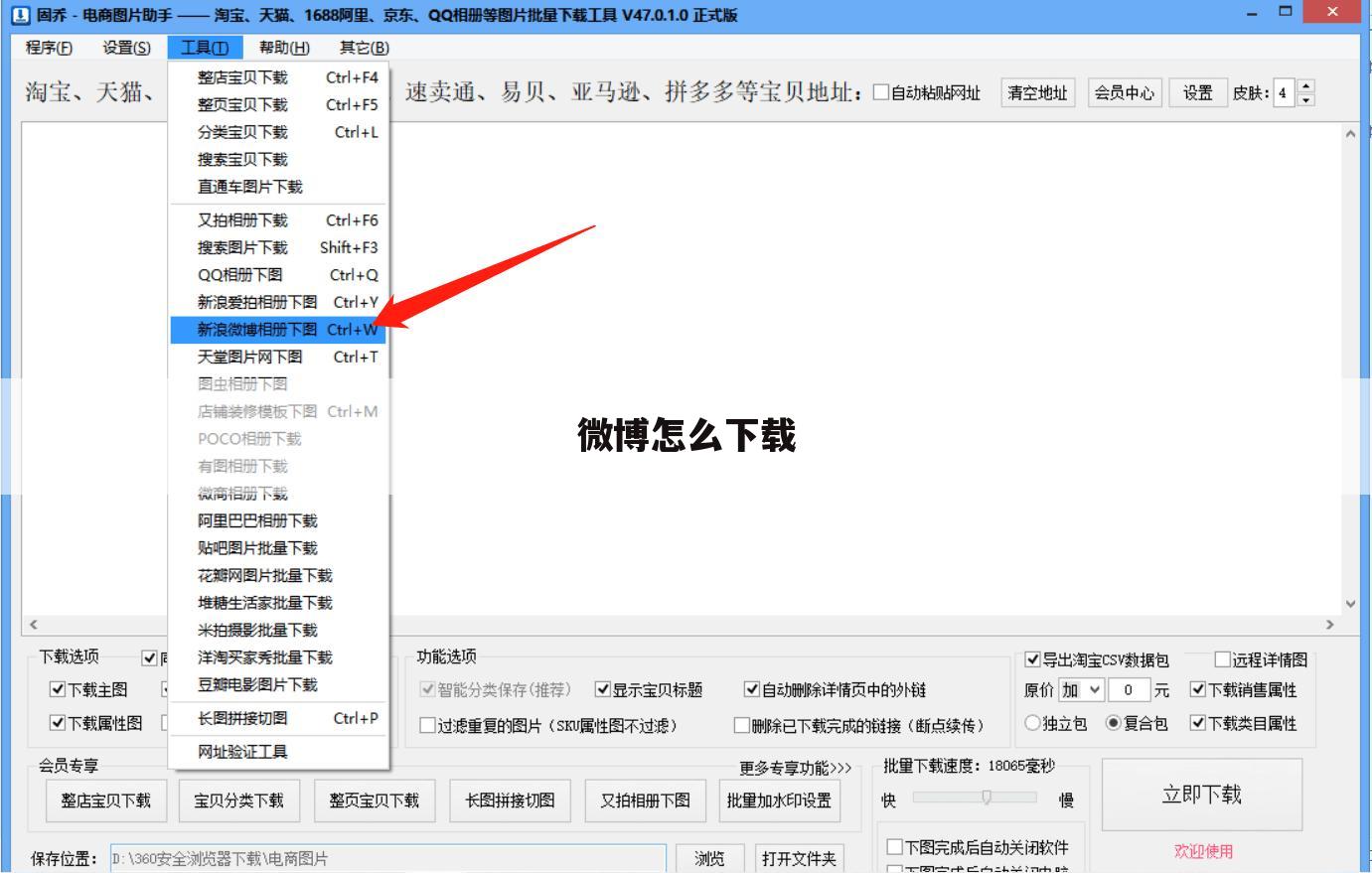1372x873 pixels.
Task: Click 整店宝贝下载 member button
Action: pyautogui.click(x=105, y=800)
